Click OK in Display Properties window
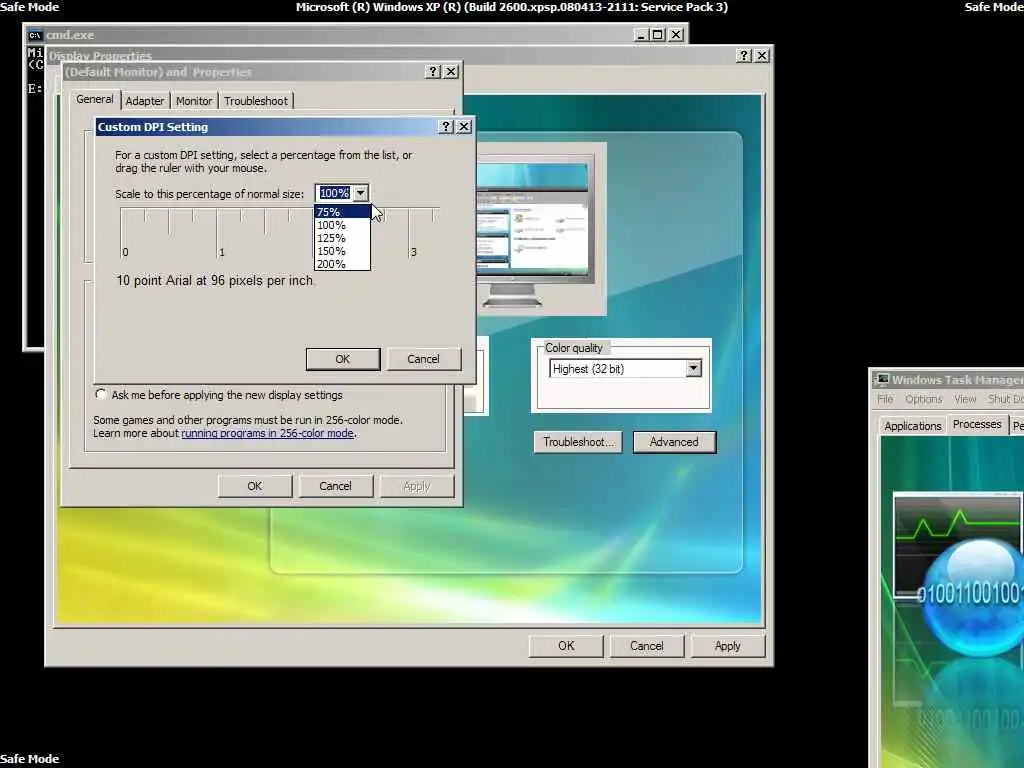The width and height of the screenshot is (1024, 768). 566,646
